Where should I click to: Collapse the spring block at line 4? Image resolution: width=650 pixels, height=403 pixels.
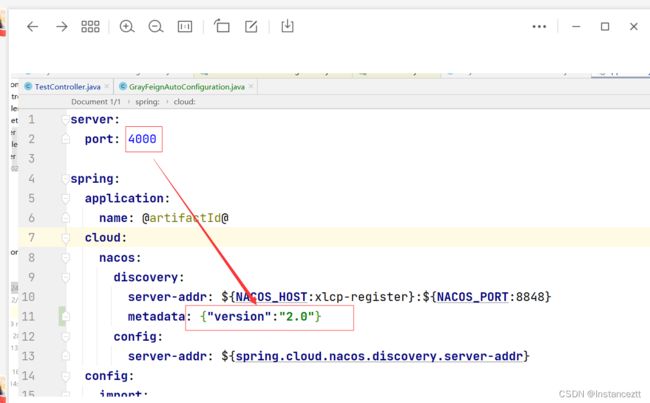65,179
